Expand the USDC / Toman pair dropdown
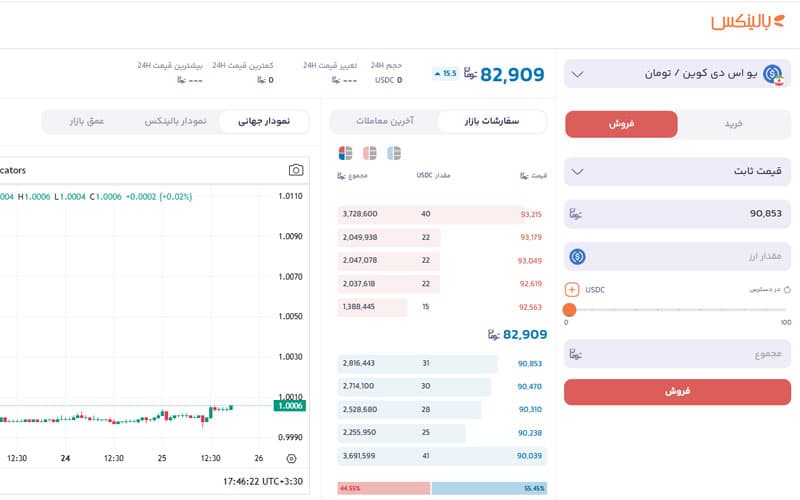 (x=576, y=74)
